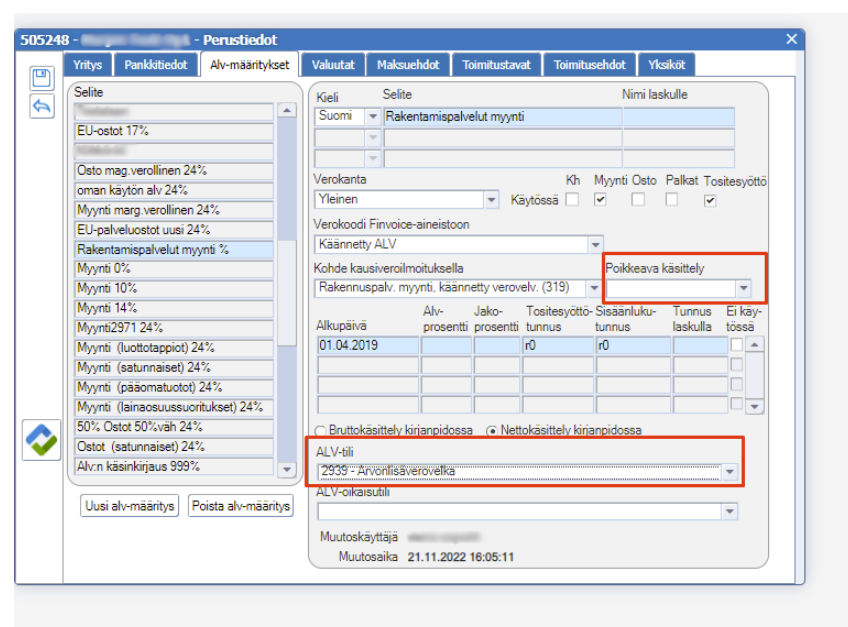Uncheck the Tositesyöttö checkbox
Image resolution: width=848 pixels, height=627 pixels.
tap(710, 201)
